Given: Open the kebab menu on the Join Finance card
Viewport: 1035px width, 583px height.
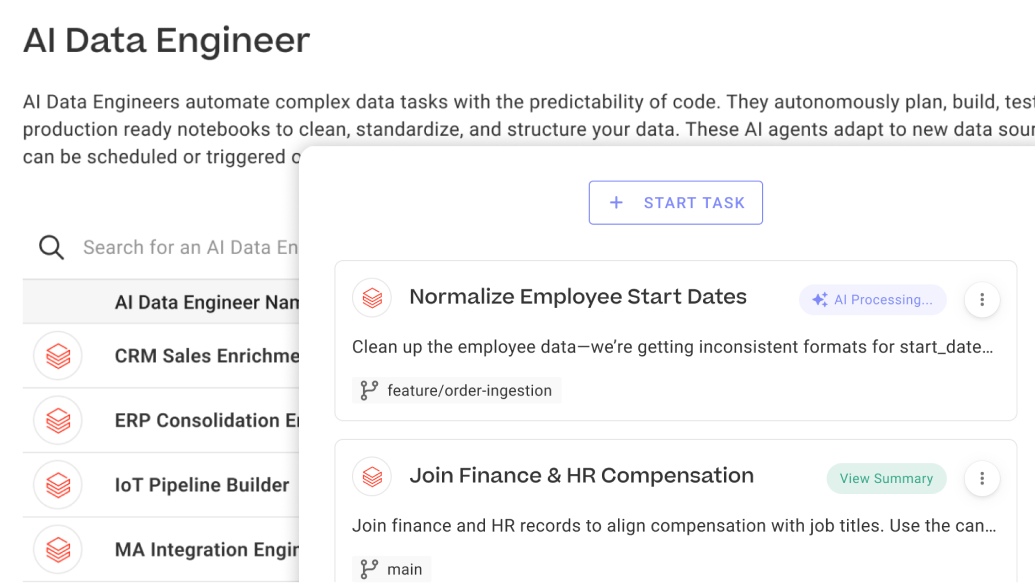Looking at the screenshot, I should [982, 478].
